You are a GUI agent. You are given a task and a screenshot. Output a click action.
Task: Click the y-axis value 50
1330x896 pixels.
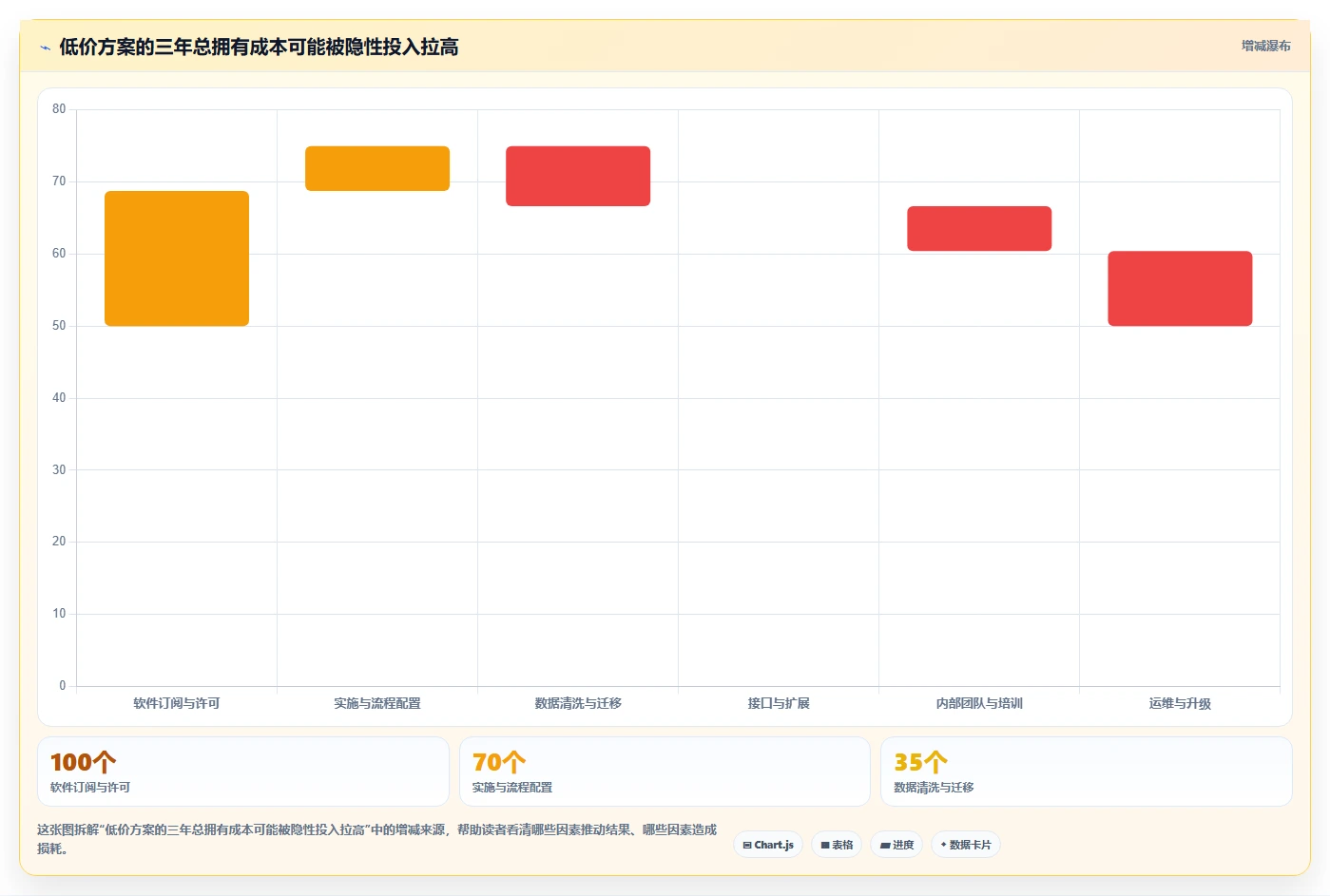coord(59,326)
